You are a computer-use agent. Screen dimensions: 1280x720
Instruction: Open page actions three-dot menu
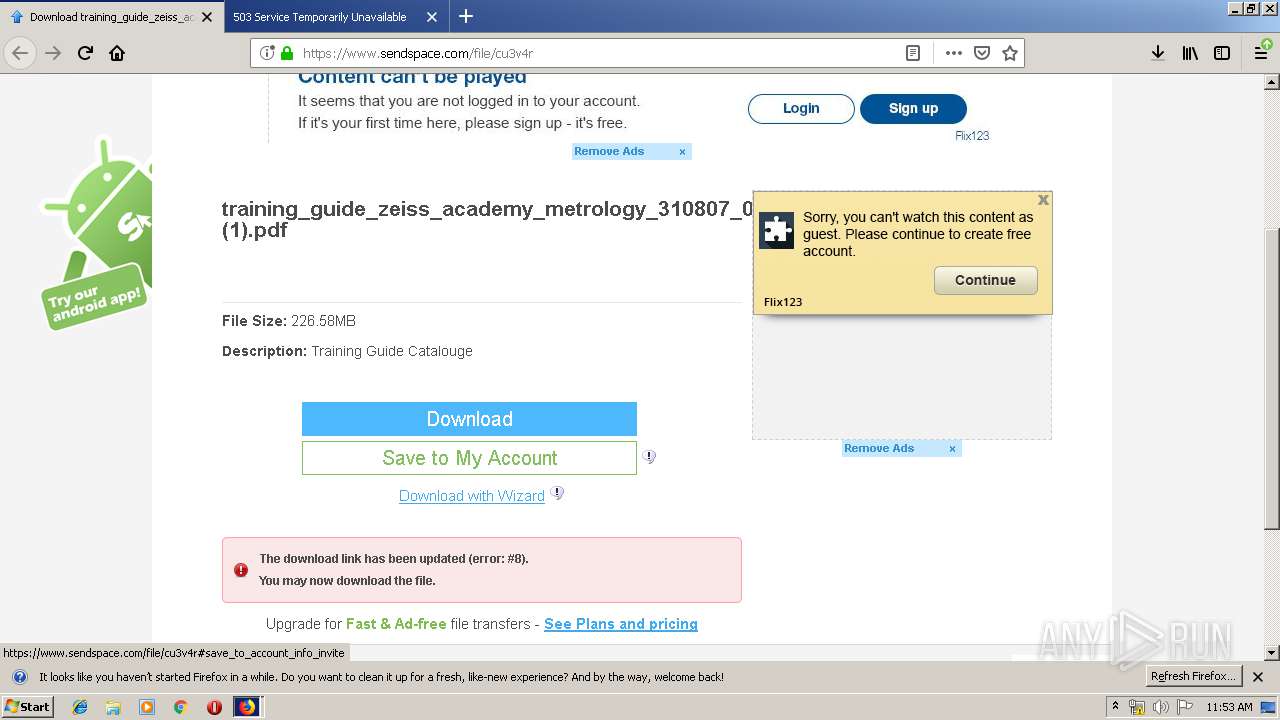click(954, 53)
